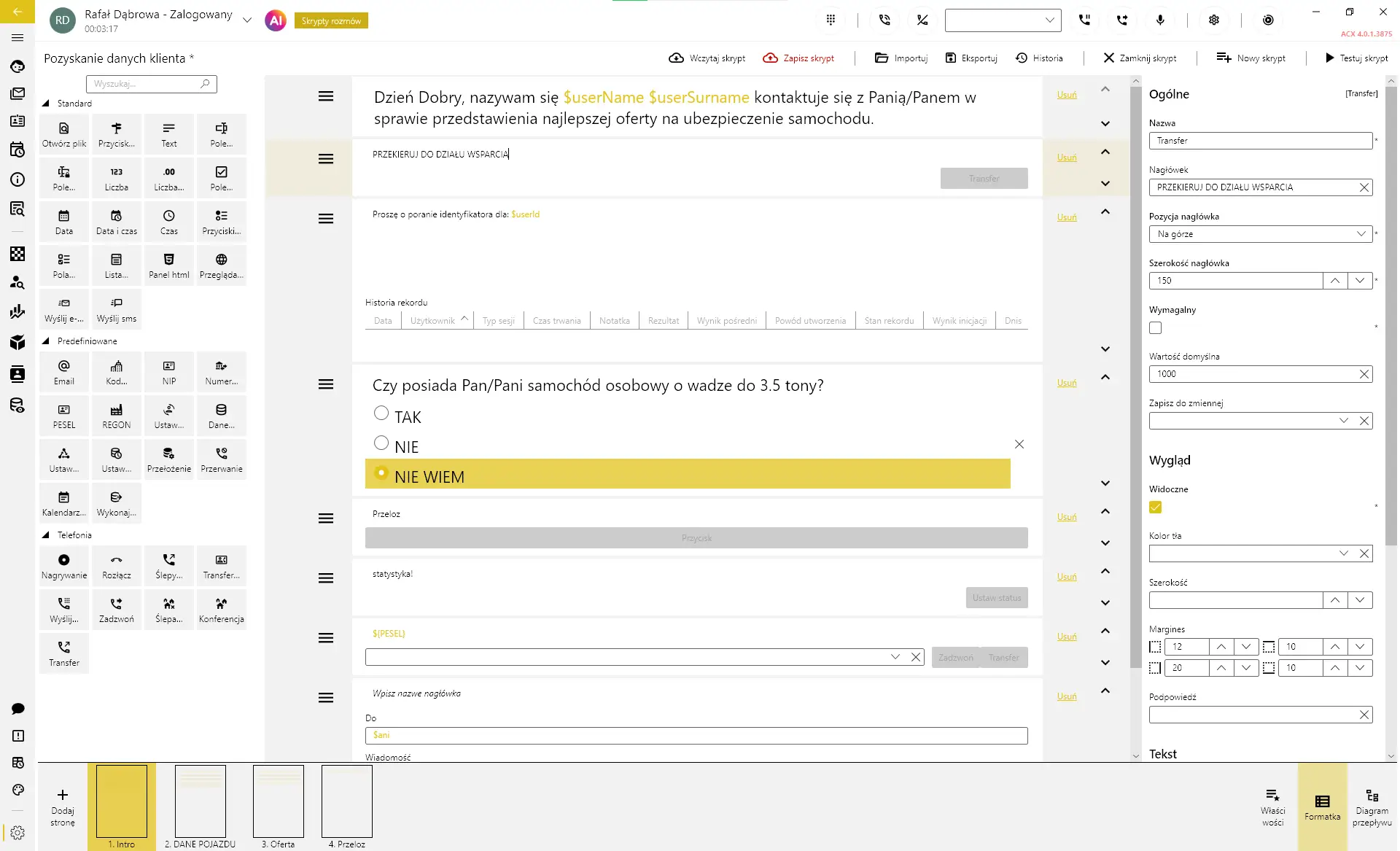Click the Kalendarz predefined component icon

point(64,503)
